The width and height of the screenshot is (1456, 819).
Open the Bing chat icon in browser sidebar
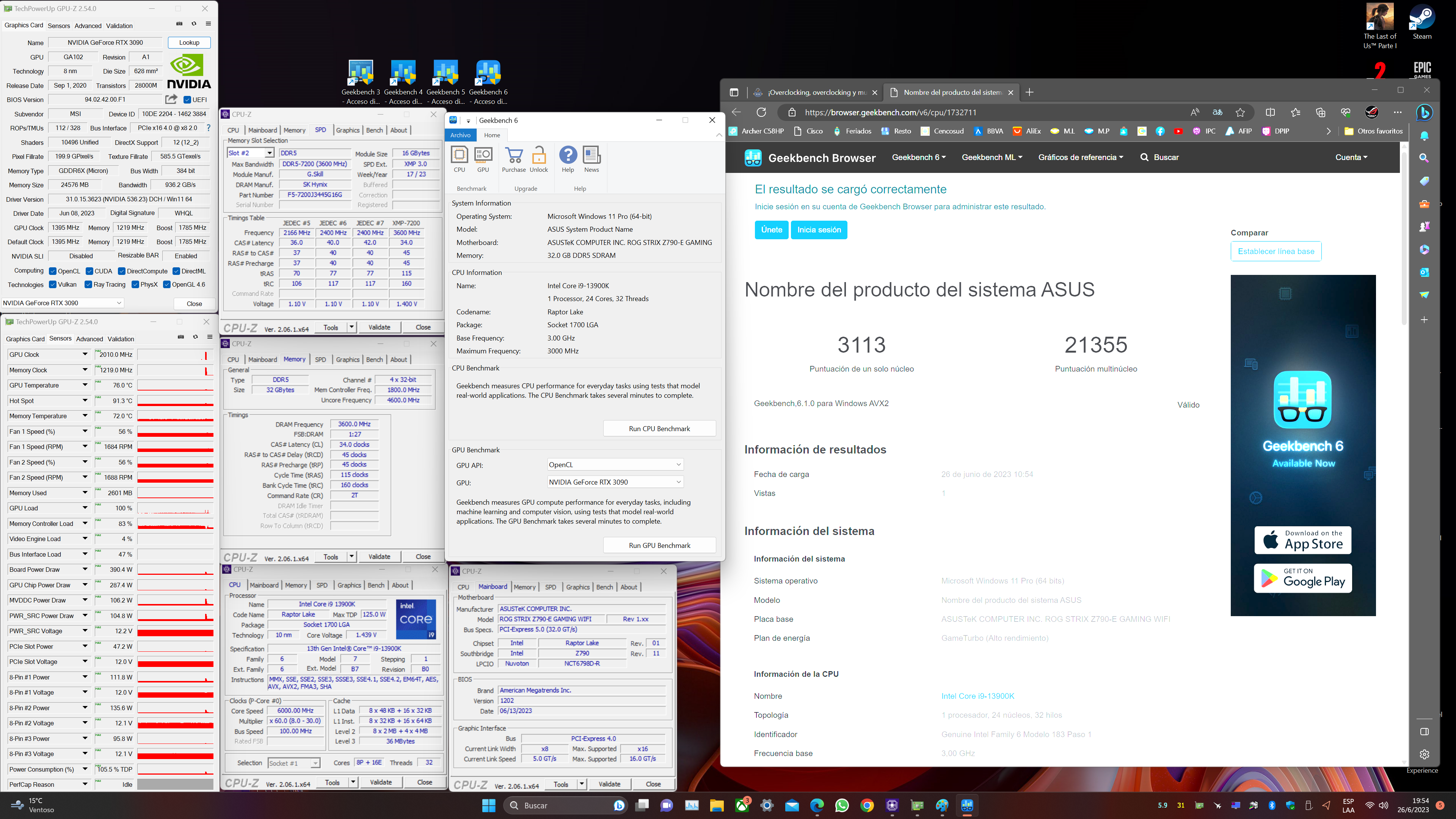(x=1425, y=113)
